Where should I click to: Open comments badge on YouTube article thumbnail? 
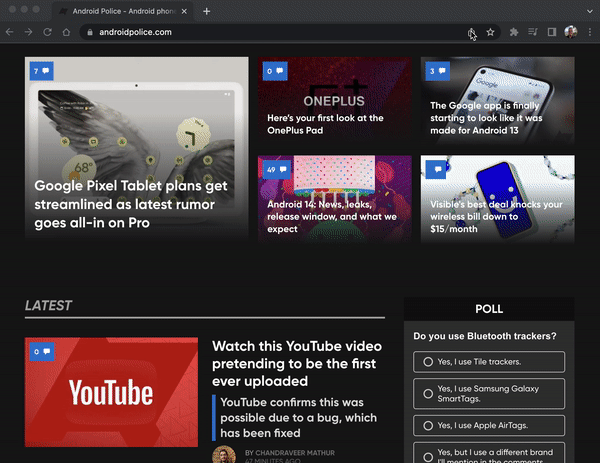[42, 351]
